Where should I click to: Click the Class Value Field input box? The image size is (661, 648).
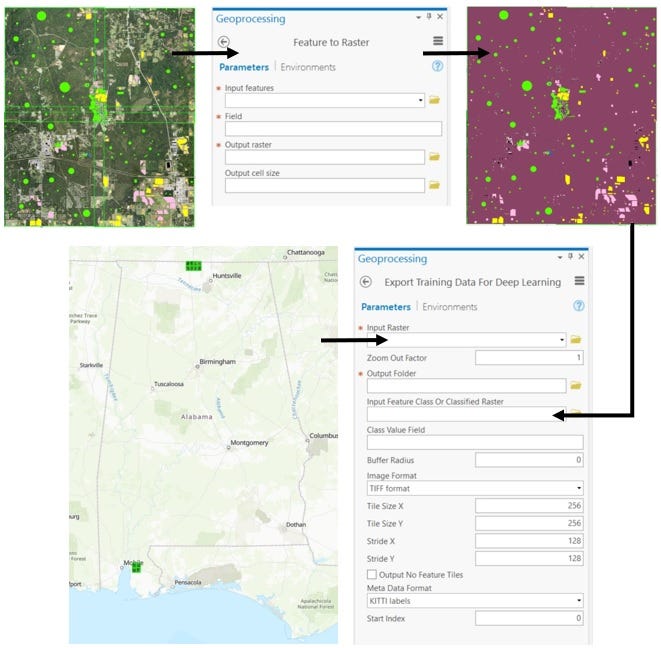pyautogui.click(x=475, y=442)
